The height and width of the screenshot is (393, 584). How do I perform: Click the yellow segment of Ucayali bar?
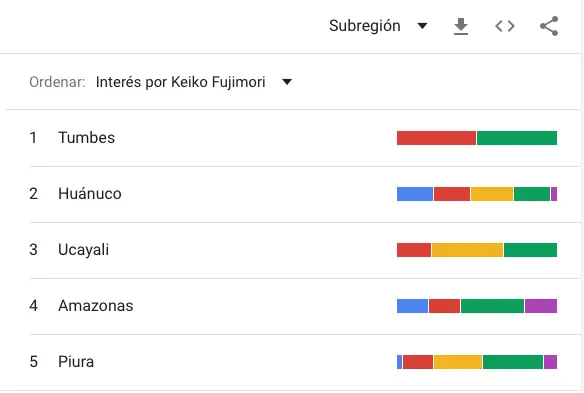(x=467, y=250)
